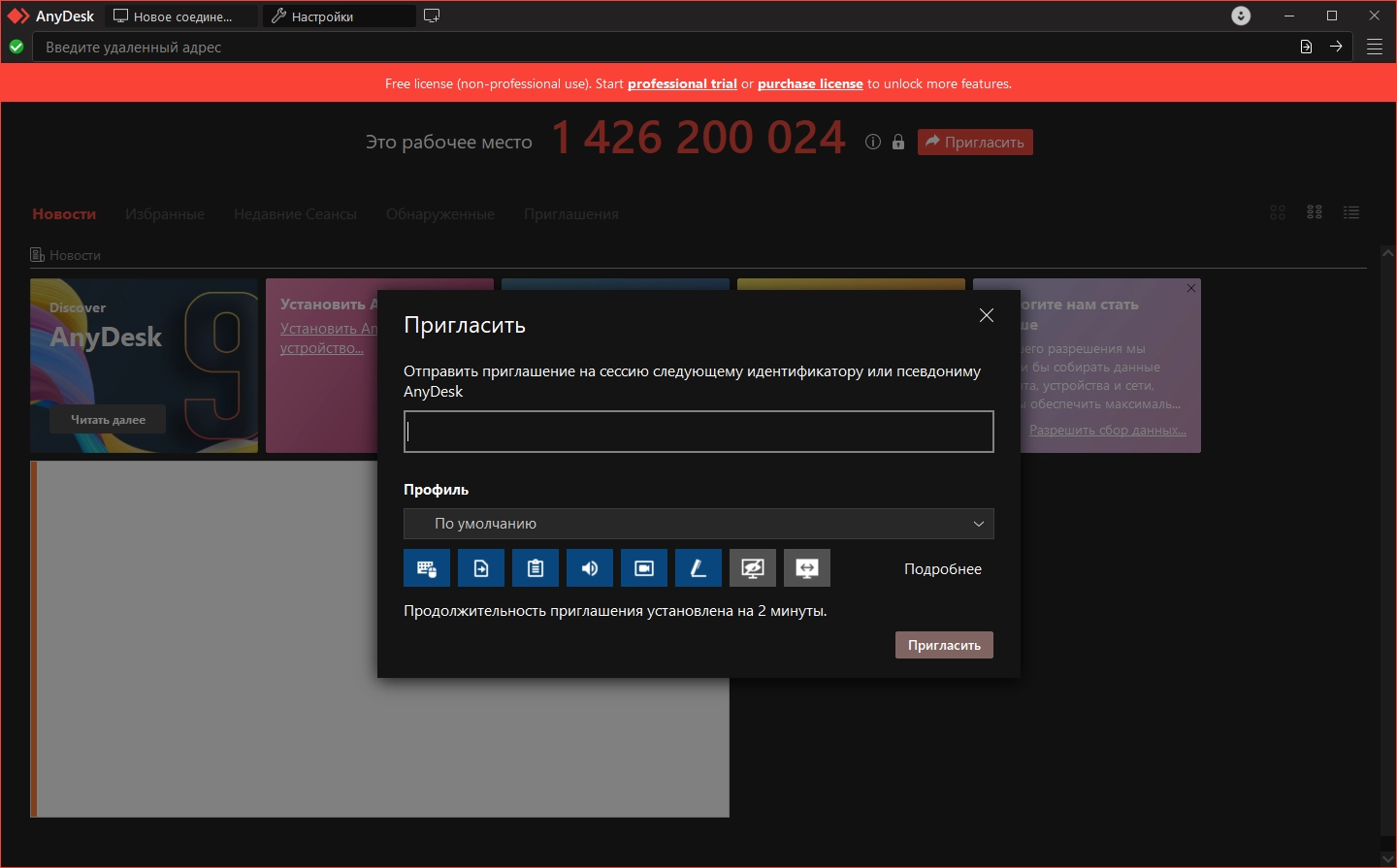Image resolution: width=1397 pixels, height=868 pixels.
Task: Switch to large tiles view
Action: click(1278, 212)
